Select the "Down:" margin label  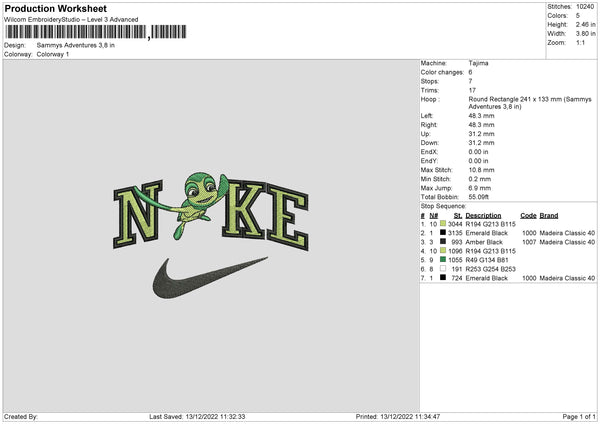[x=429, y=143]
